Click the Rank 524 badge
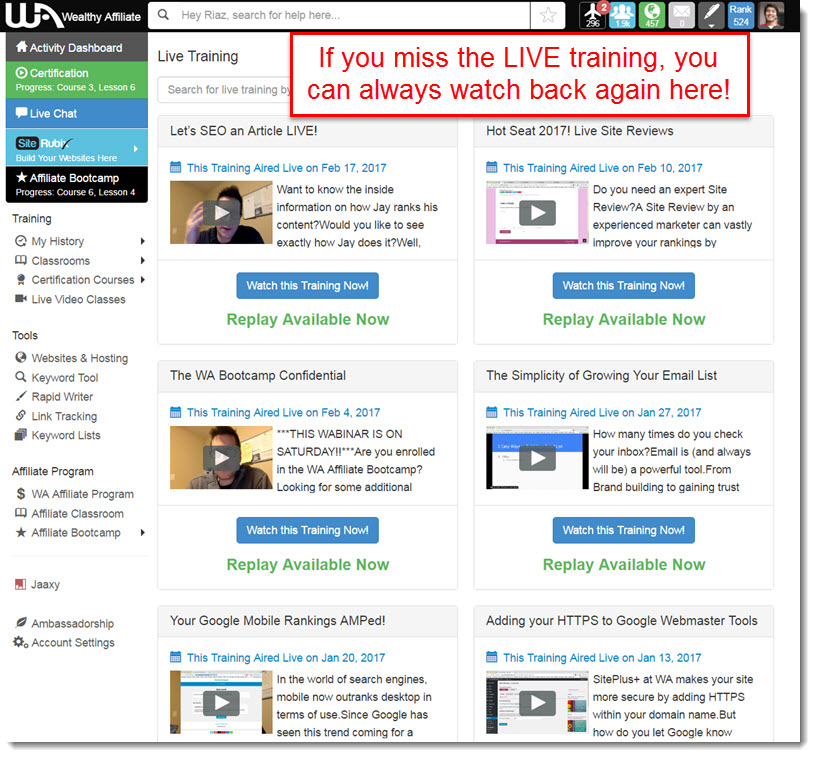The height and width of the screenshot is (757, 815). pos(741,15)
